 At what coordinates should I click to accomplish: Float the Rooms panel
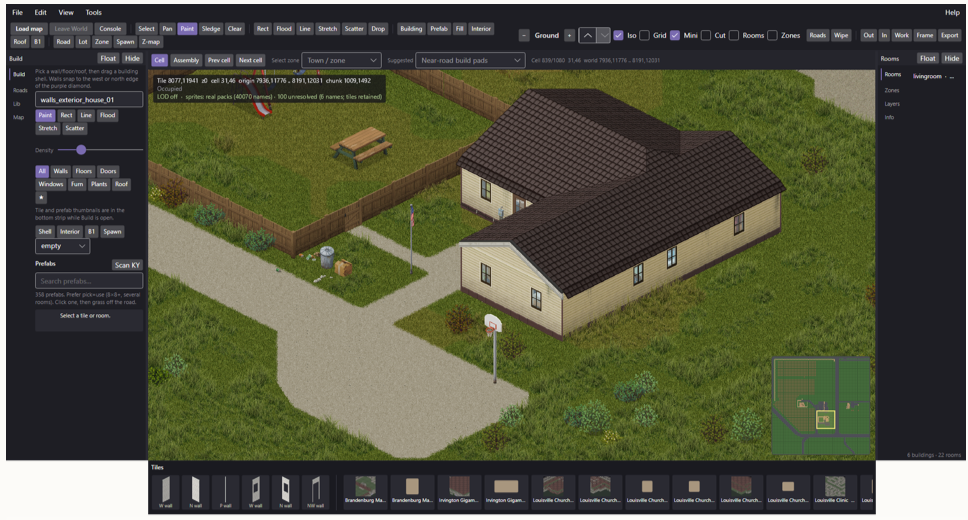click(928, 58)
